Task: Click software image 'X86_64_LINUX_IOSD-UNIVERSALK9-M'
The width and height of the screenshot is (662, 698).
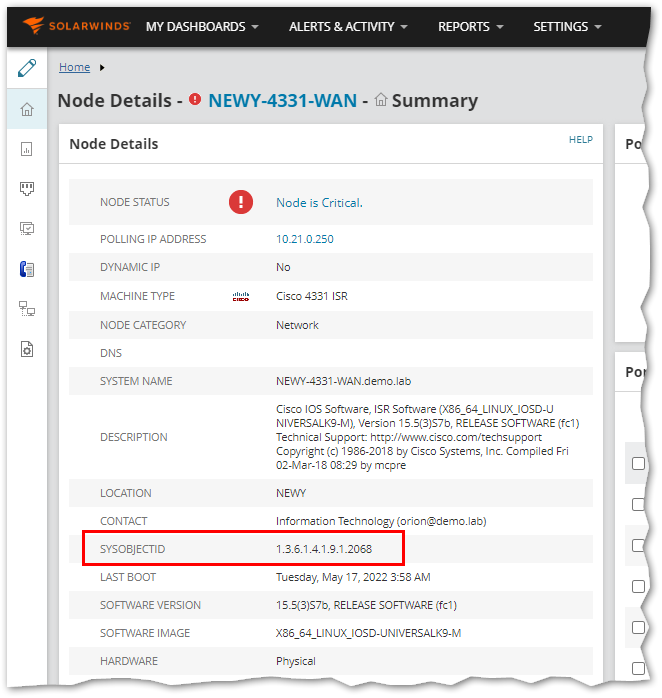Action: pos(368,633)
